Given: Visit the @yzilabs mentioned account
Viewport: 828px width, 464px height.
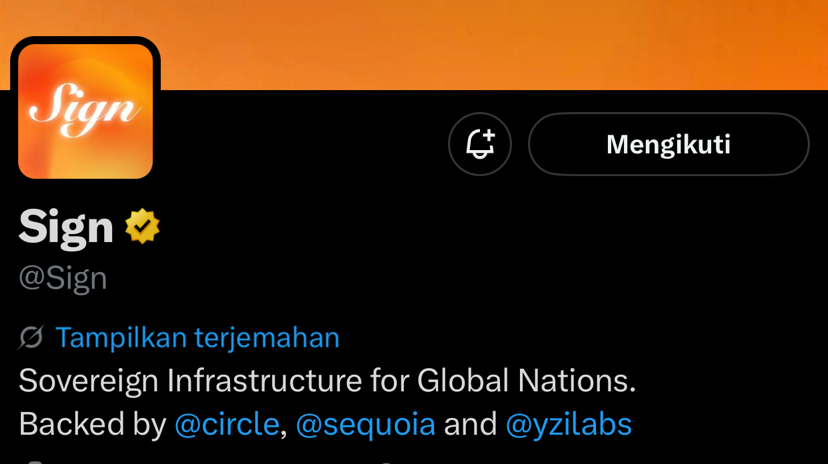Looking at the screenshot, I should 568,424.
